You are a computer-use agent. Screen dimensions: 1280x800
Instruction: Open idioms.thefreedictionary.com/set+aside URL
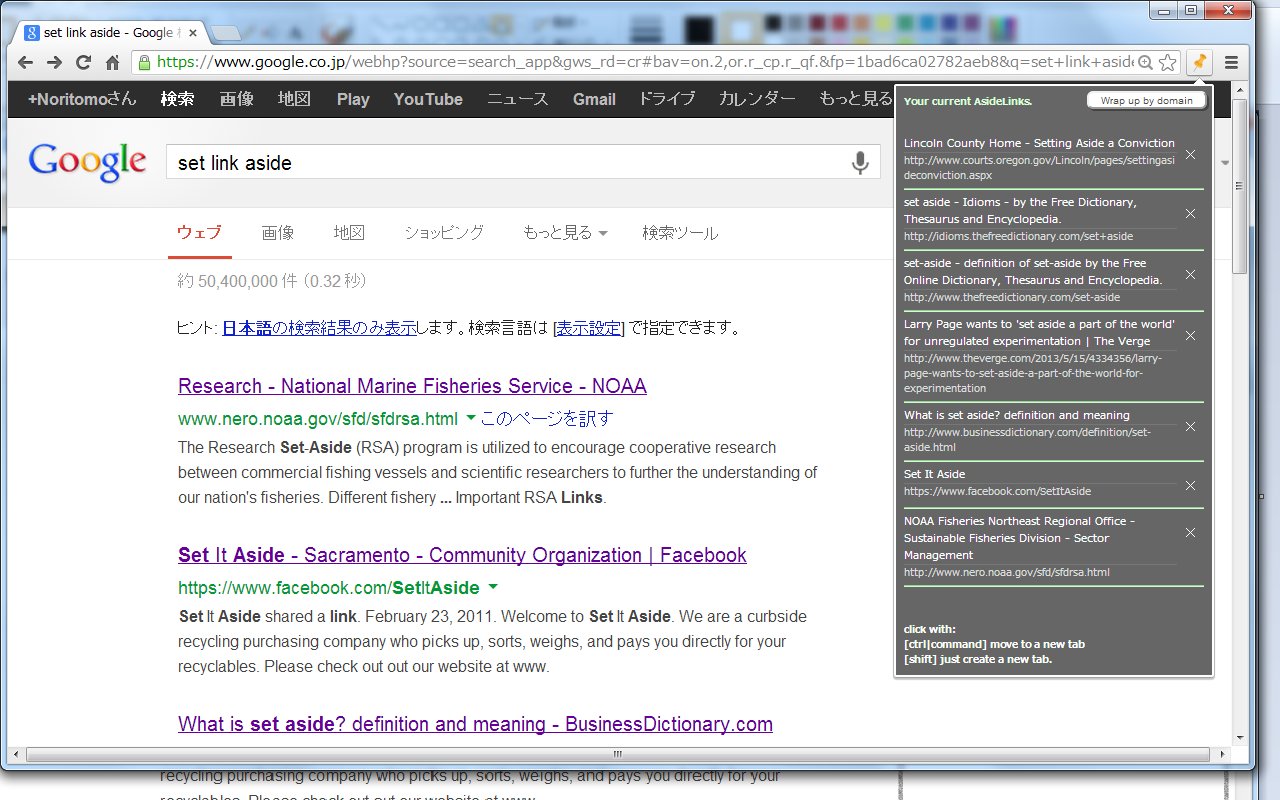tap(1018, 236)
